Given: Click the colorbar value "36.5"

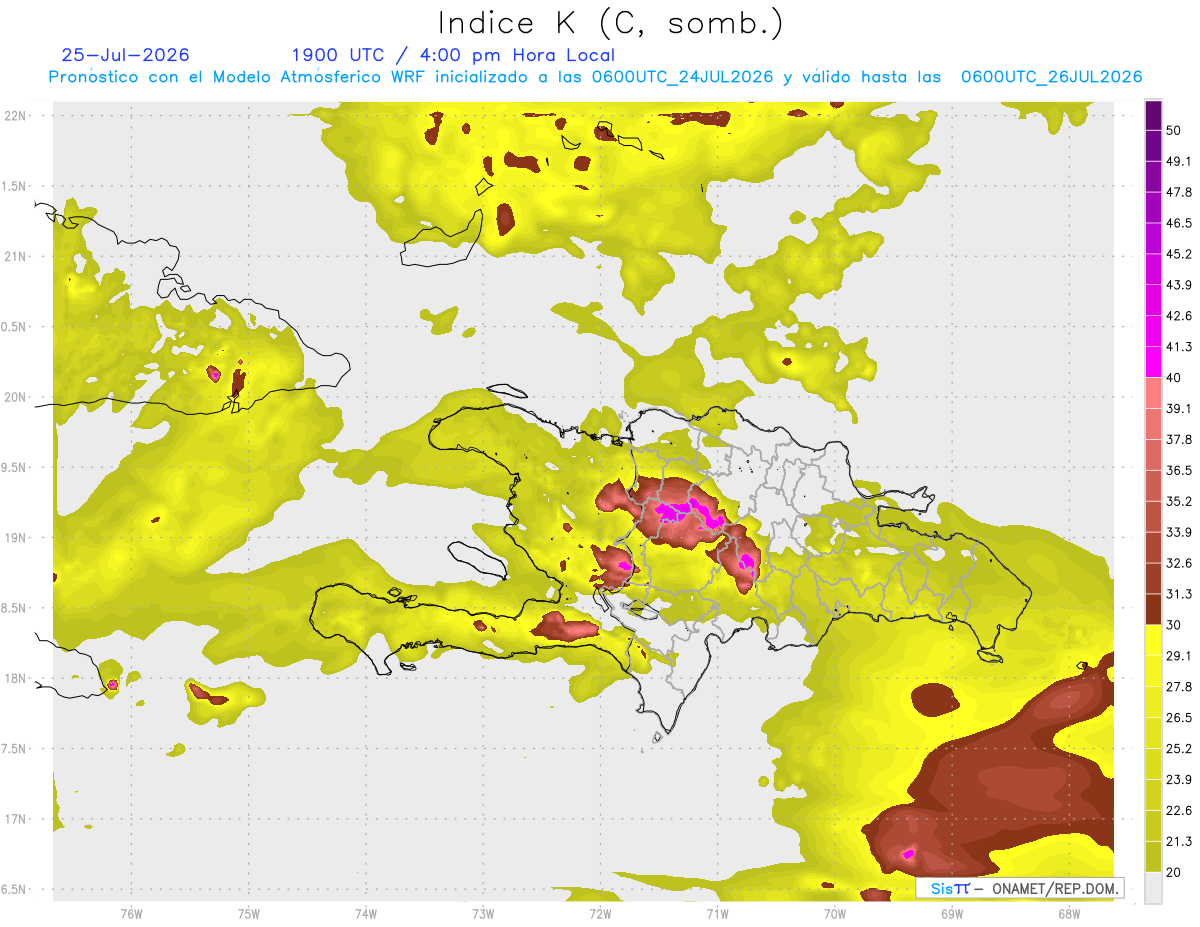Looking at the screenshot, I should 1180,470.
